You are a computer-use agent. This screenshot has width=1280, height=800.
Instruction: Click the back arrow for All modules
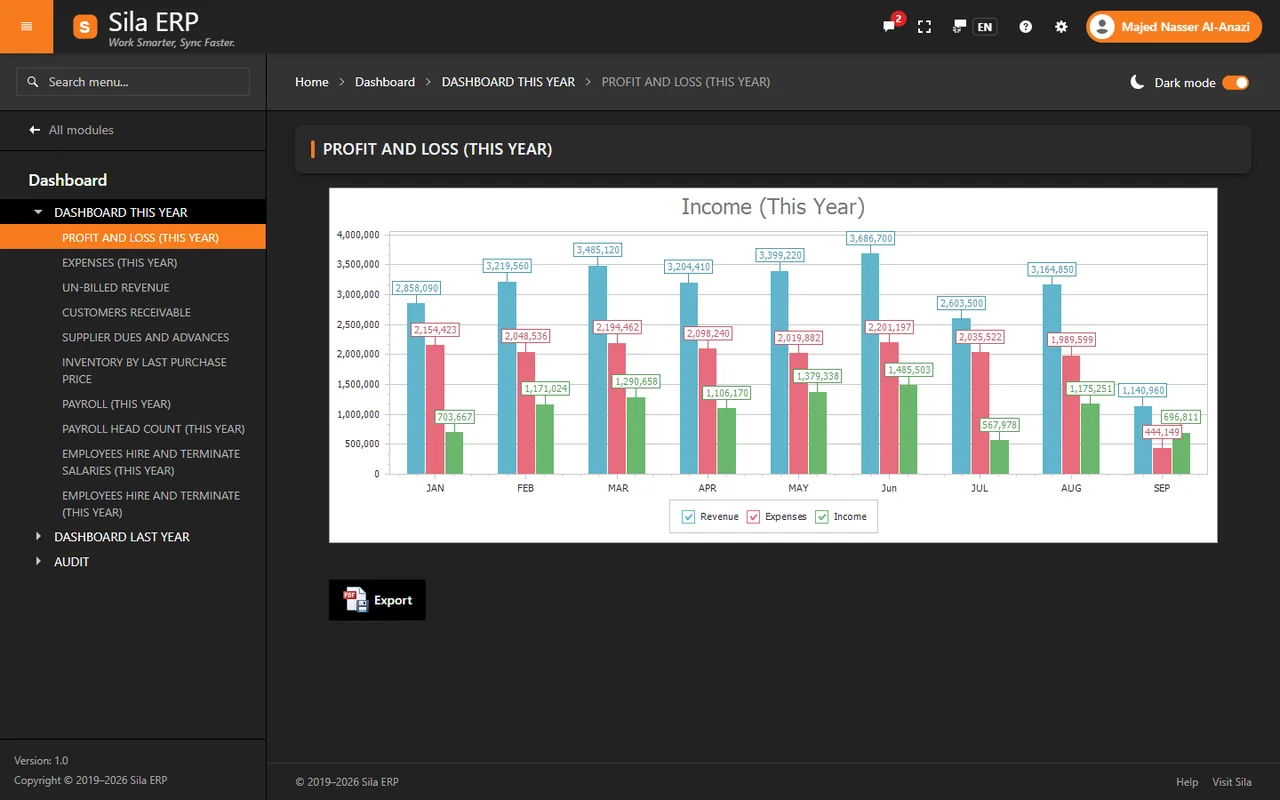pos(35,130)
